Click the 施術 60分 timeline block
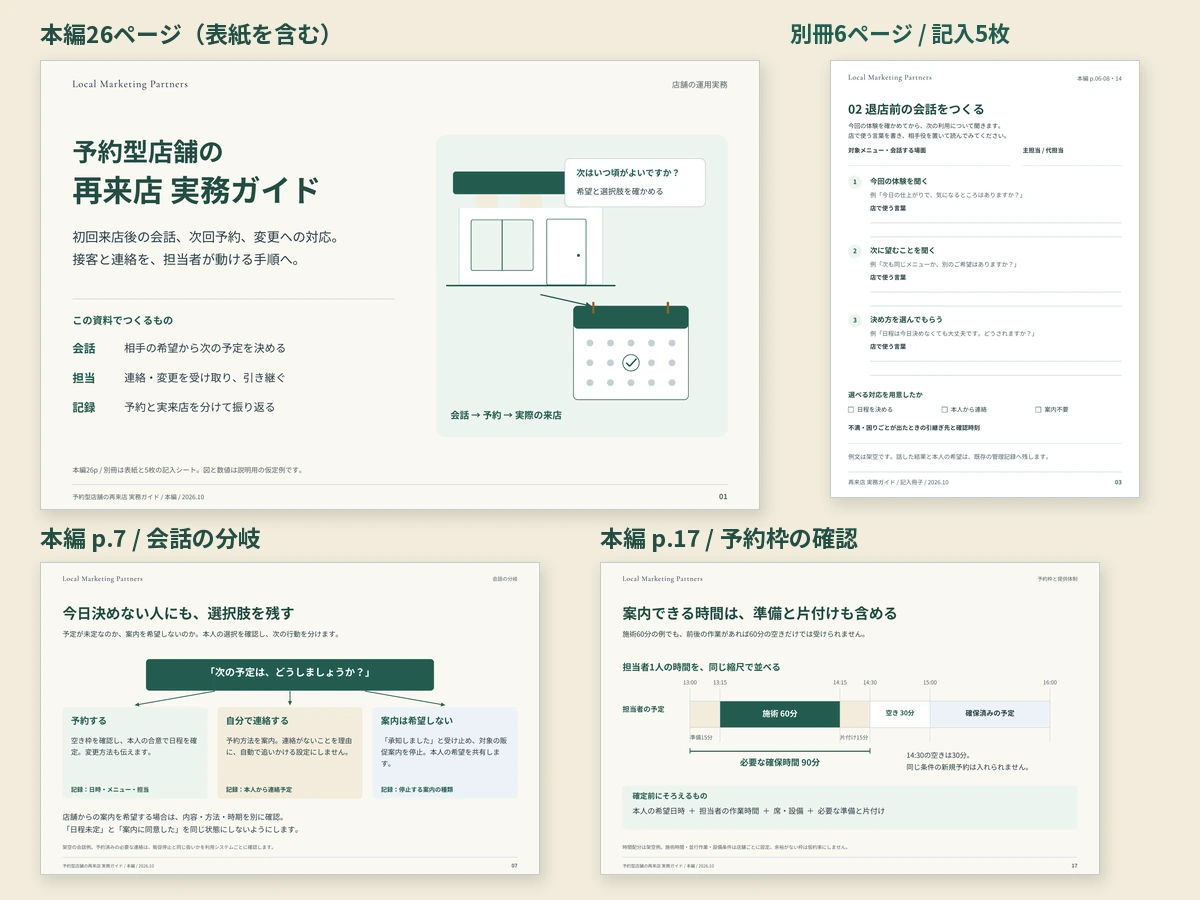The image size is (1200, 900). [780, 714]
